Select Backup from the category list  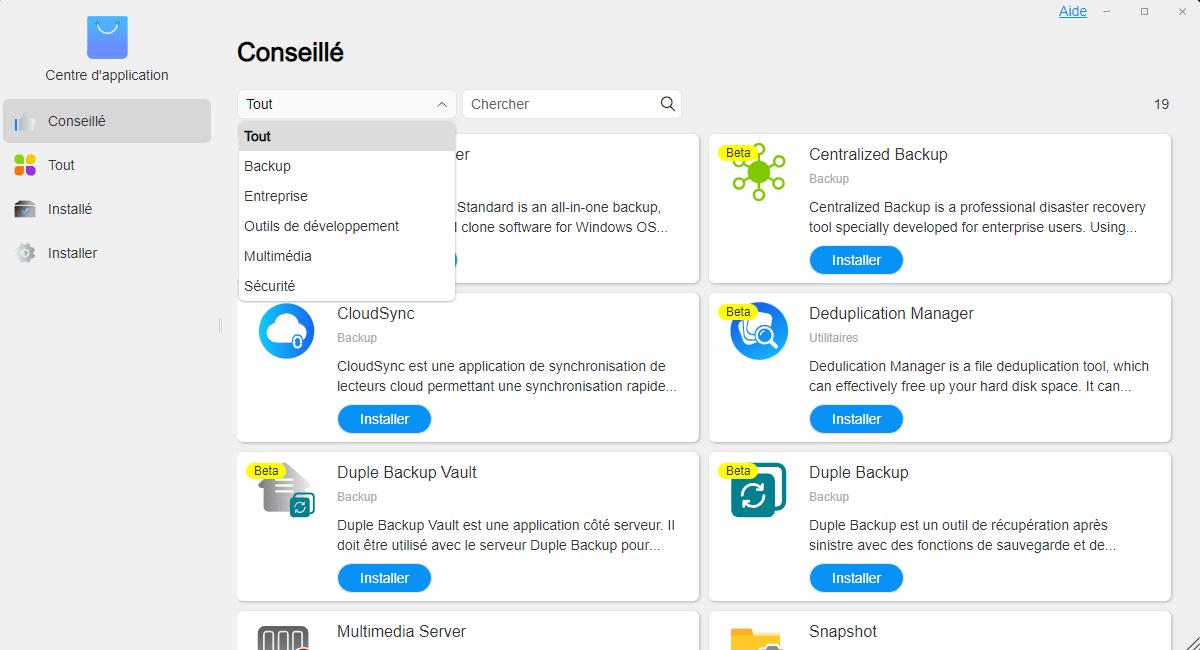click(x=268, y=166)
